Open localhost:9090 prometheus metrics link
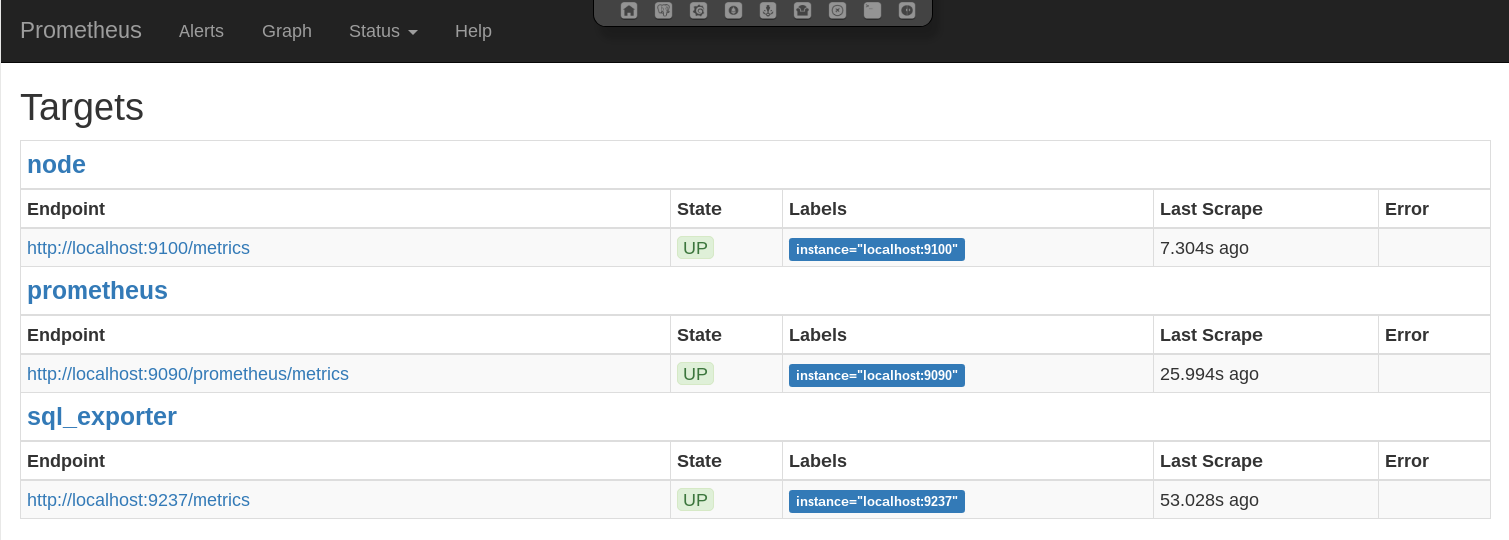The image size is (1509, 540). pos(188,374)
